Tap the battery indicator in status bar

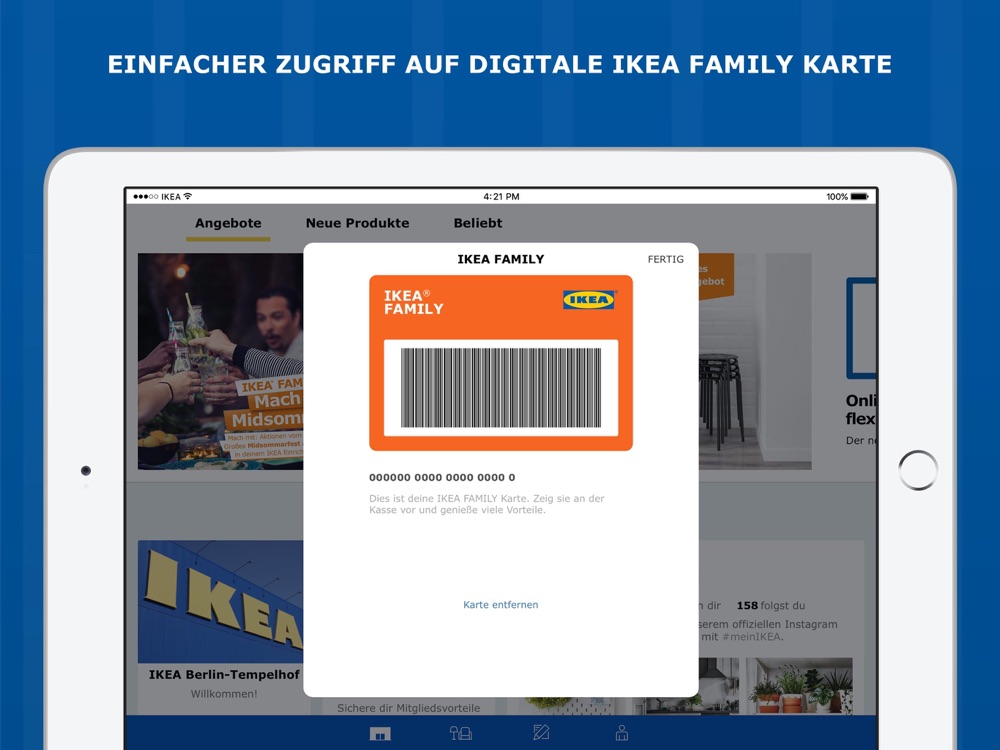(x=859, y=196)
